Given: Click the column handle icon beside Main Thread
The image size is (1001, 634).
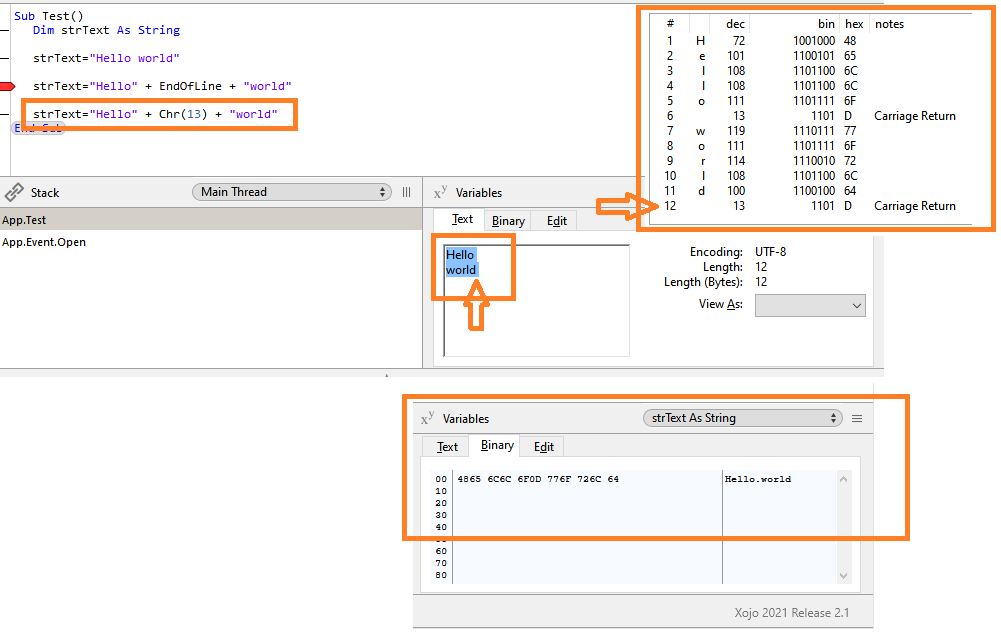Looking at the screenshot, I should pyautogui.click(x=406, y=192).
